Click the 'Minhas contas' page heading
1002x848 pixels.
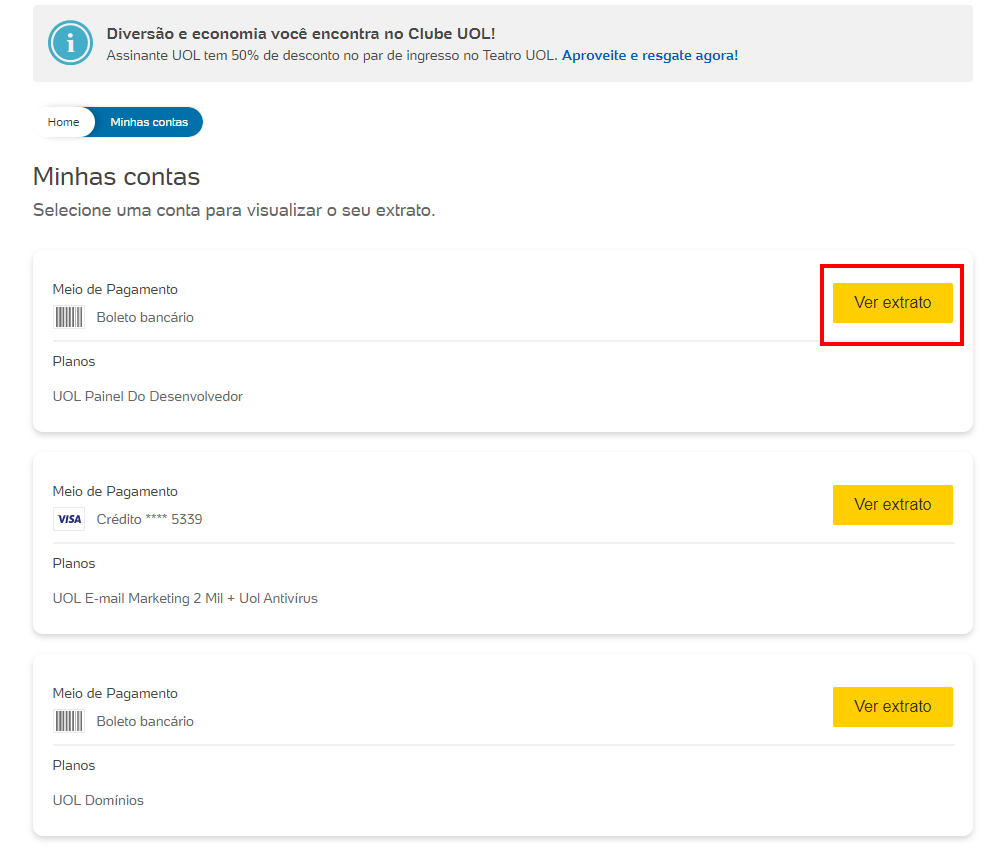pos(116,176)
